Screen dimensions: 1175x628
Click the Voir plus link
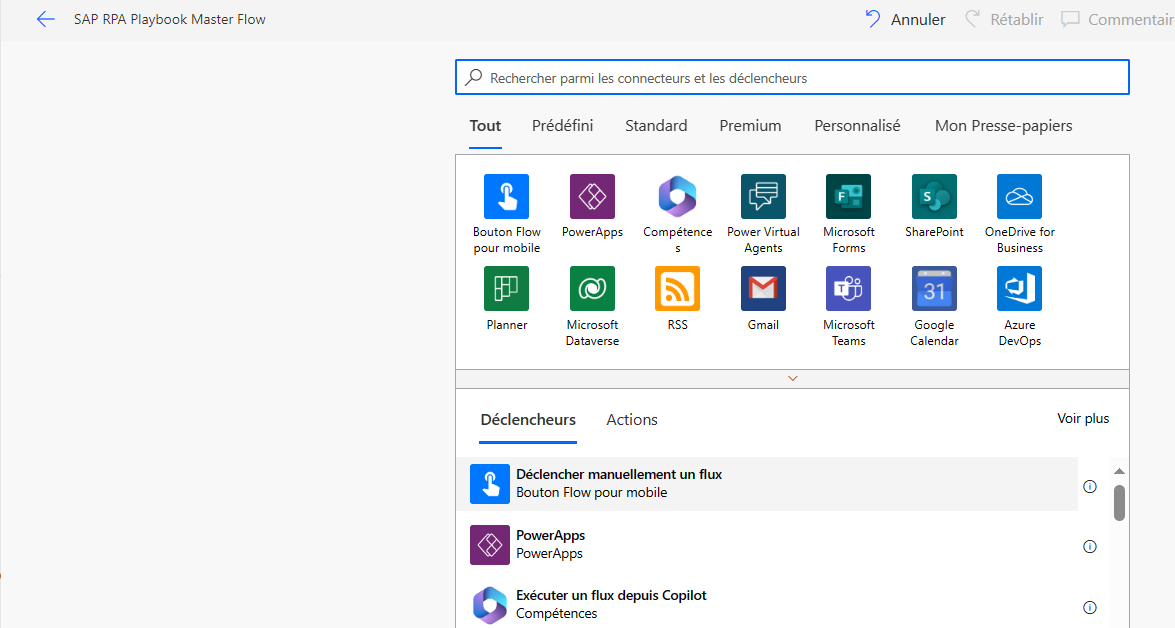point(1083,419)
